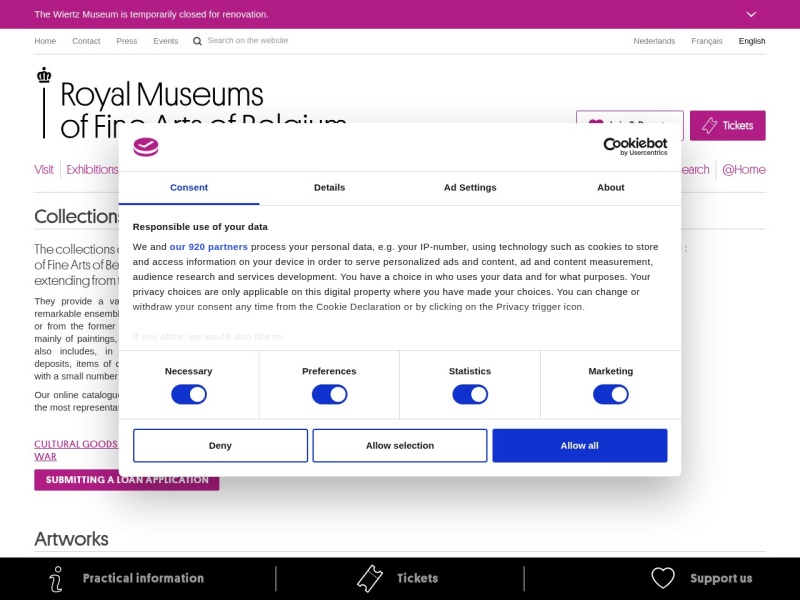Open the Ad Settings tab
The width and height of the screenshot is (800, 600).
point(470,188)
